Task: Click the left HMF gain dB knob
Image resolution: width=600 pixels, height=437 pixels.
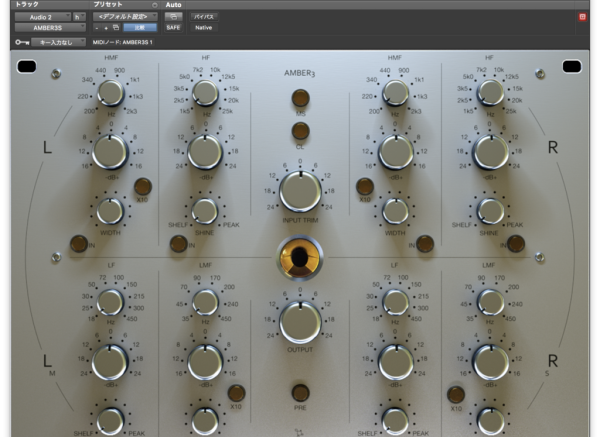Action: pos(110,152)
